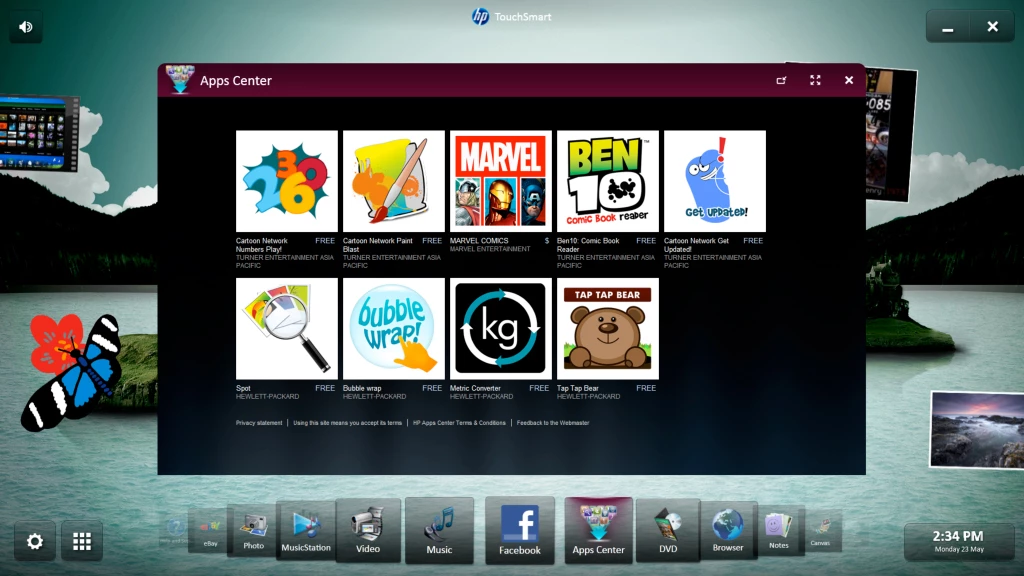Launch Browser from the dock

[x=728, y=530]
